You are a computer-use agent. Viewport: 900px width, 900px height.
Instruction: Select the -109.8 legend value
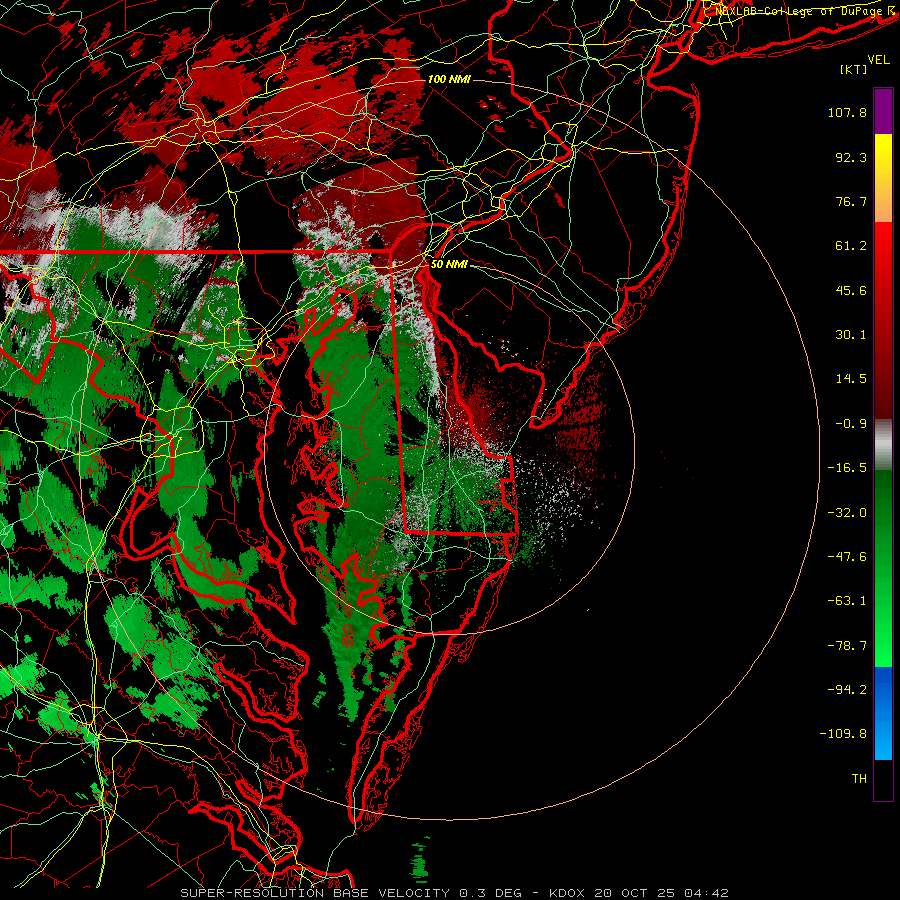[x=843, y=734]
